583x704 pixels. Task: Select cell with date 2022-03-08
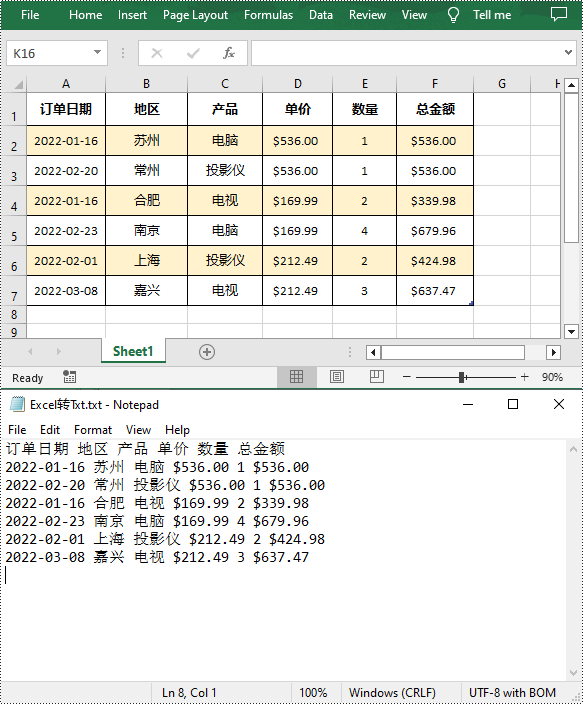pyautogui.click(x=66, y=290)
